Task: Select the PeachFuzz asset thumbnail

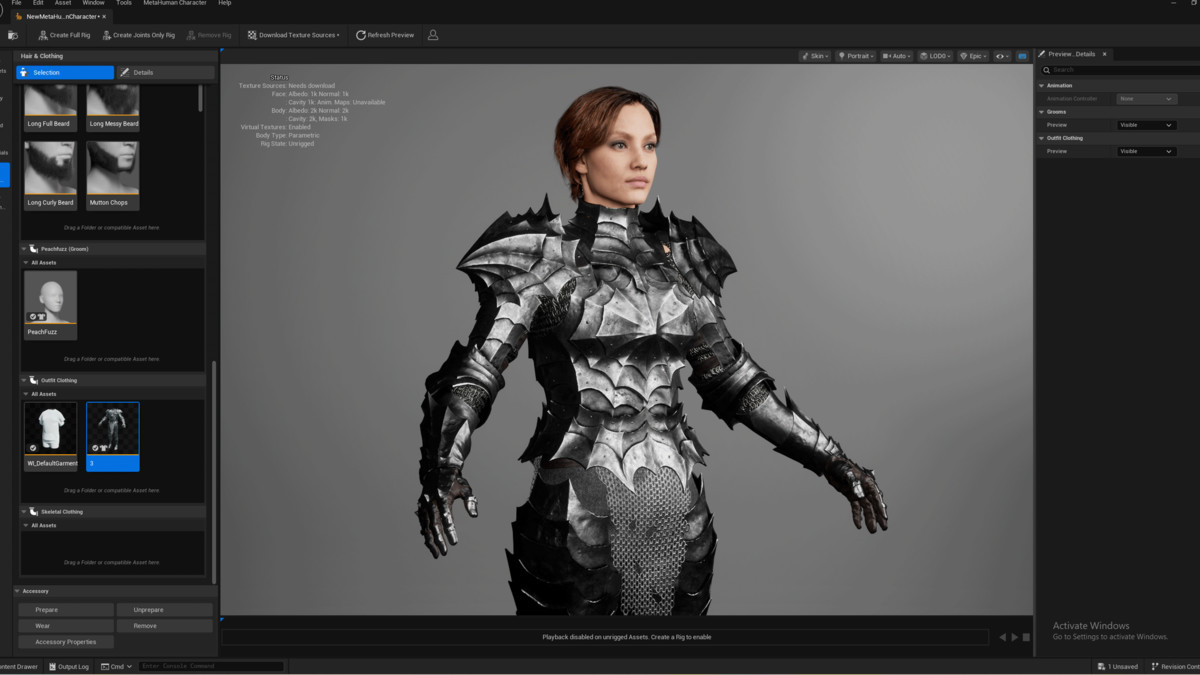Action: (x=50, y=305)
